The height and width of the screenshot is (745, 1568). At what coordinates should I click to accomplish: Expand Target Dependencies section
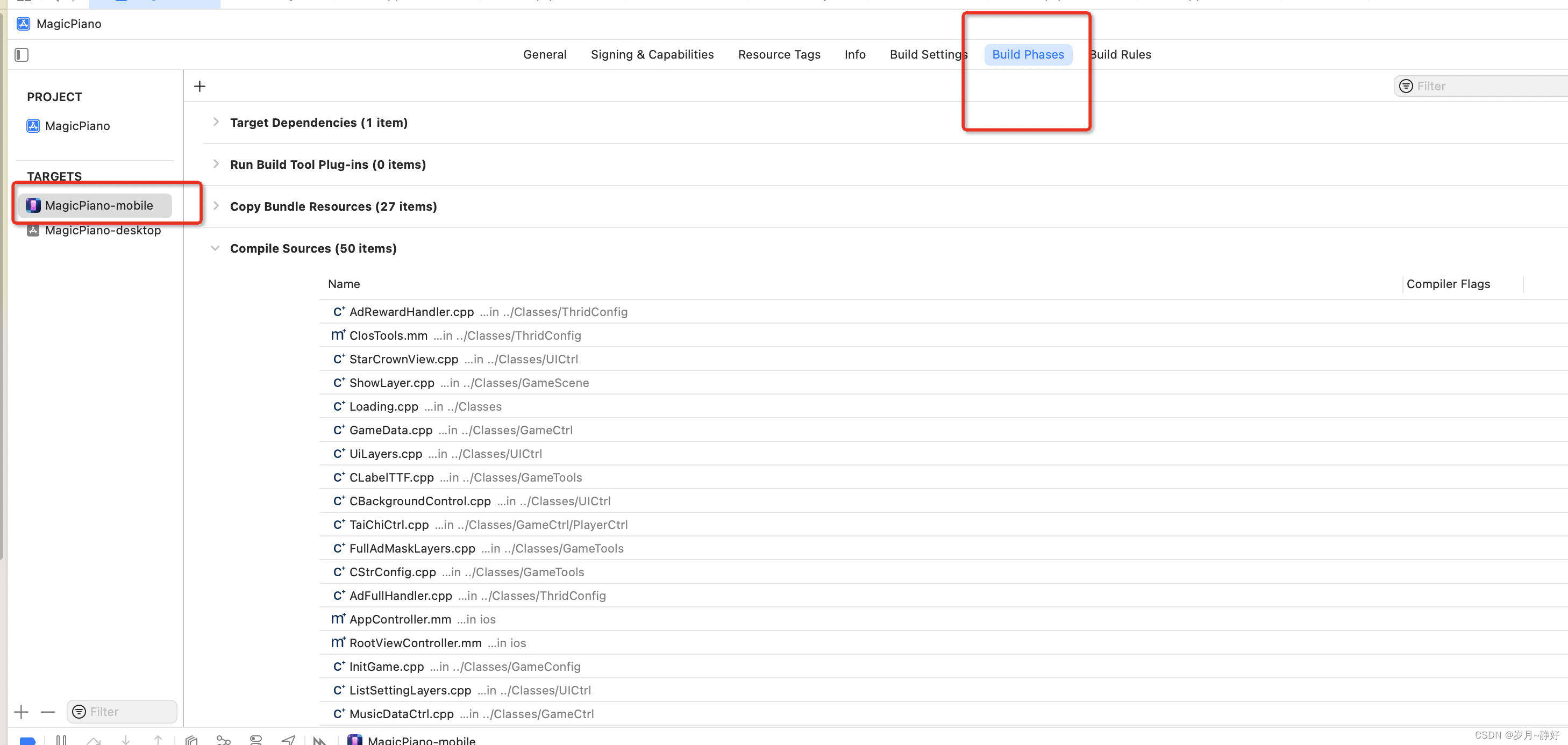tap(216, 123)
